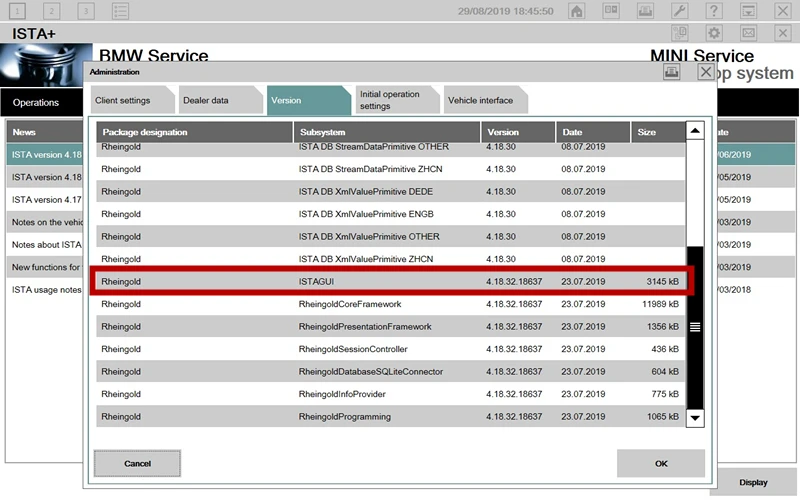Viewport: 800px width, 500px height.
Task: Click the number 1 session icon
Action: click(x=17, y=11)
